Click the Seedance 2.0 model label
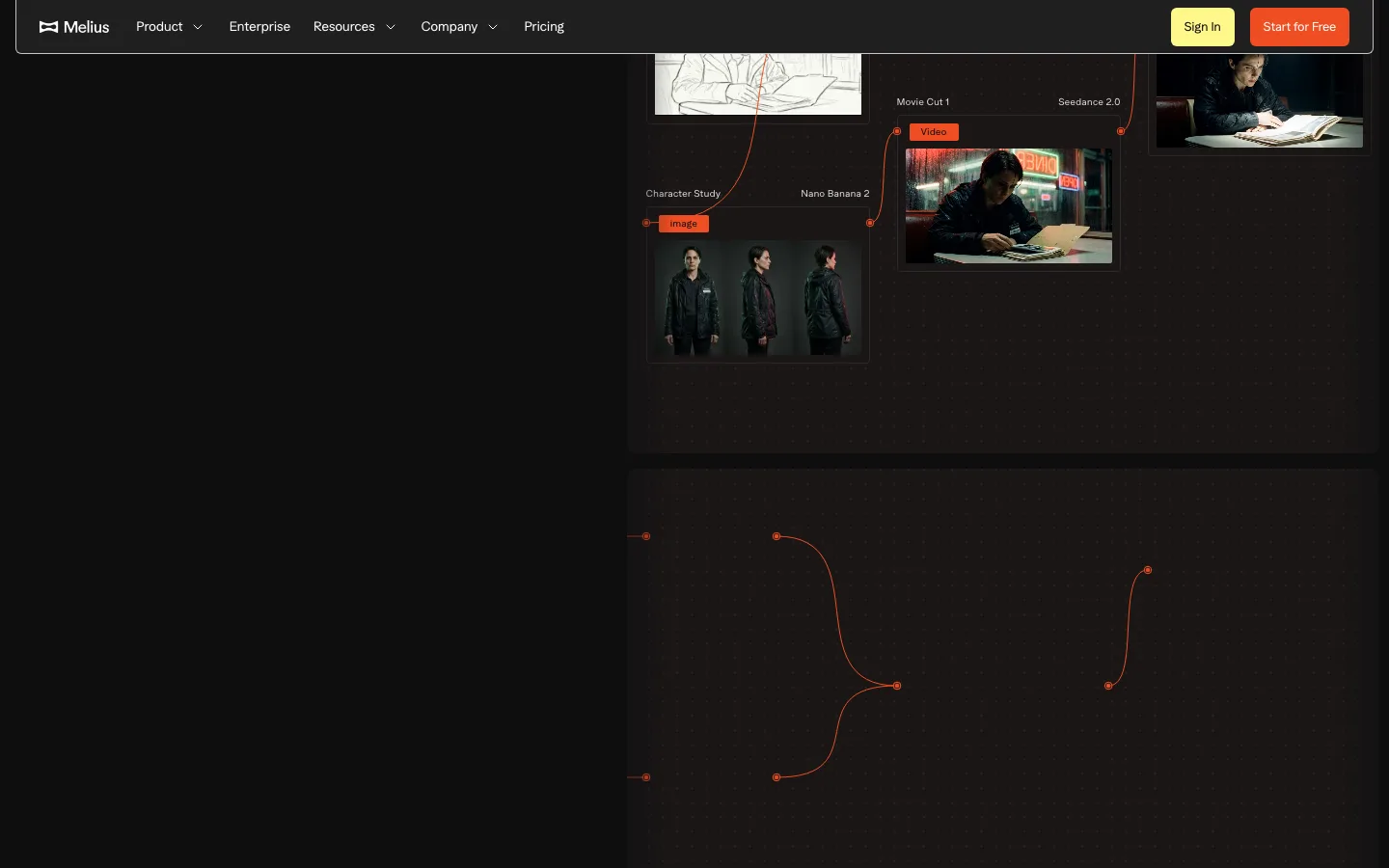Image resolution: width=1389 pixels, height=868 pixels. point(1089,102)
